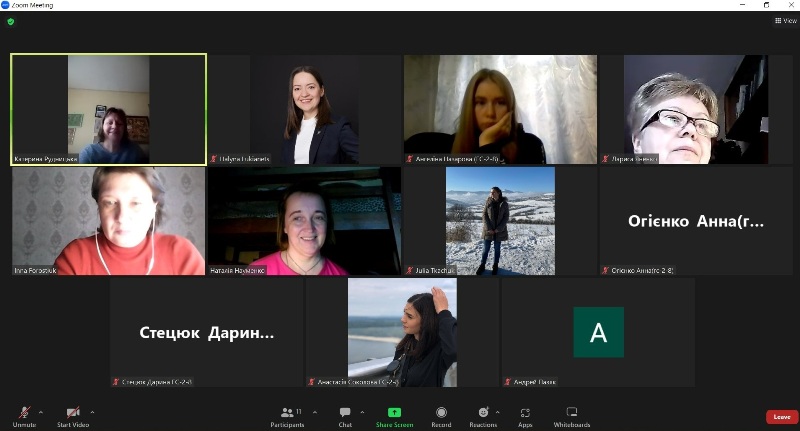Select the blonde girl's video tile by curtains
Viewport: 800px width, 431px height.
tap(500, 110)
